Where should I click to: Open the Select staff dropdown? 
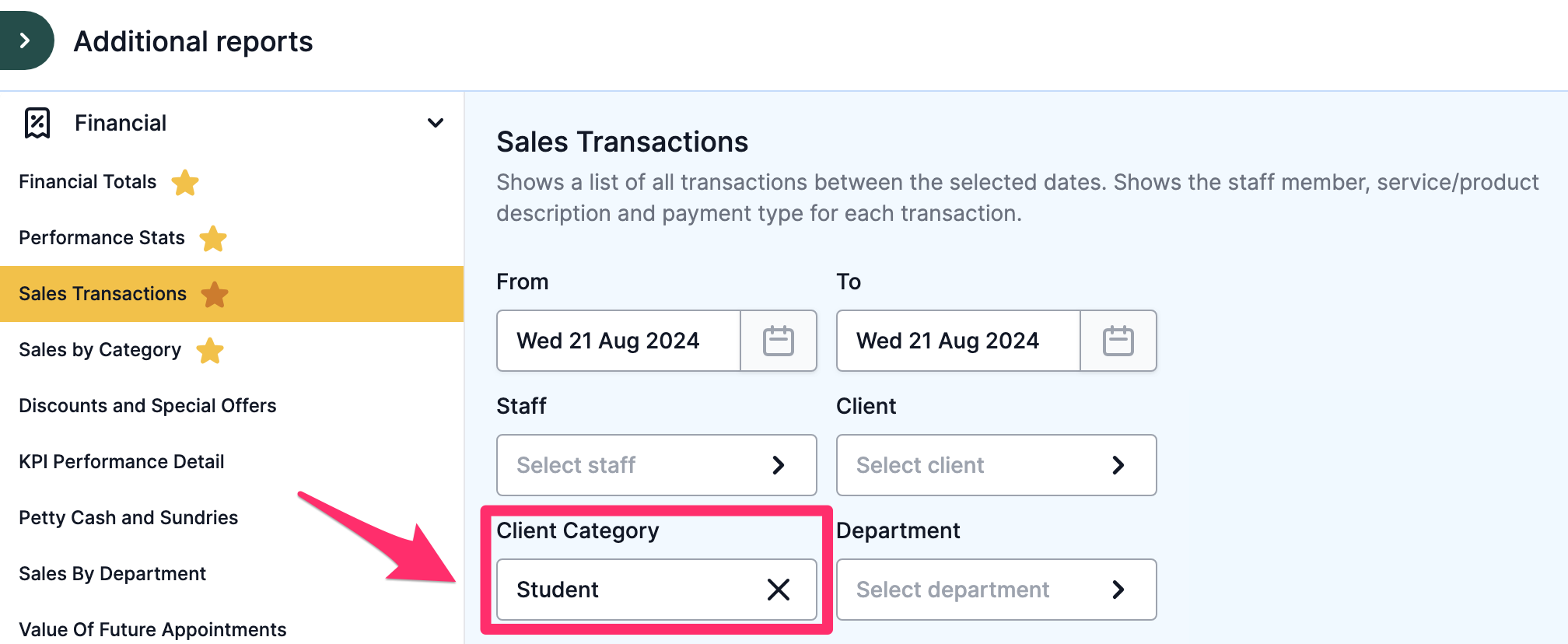656,465
